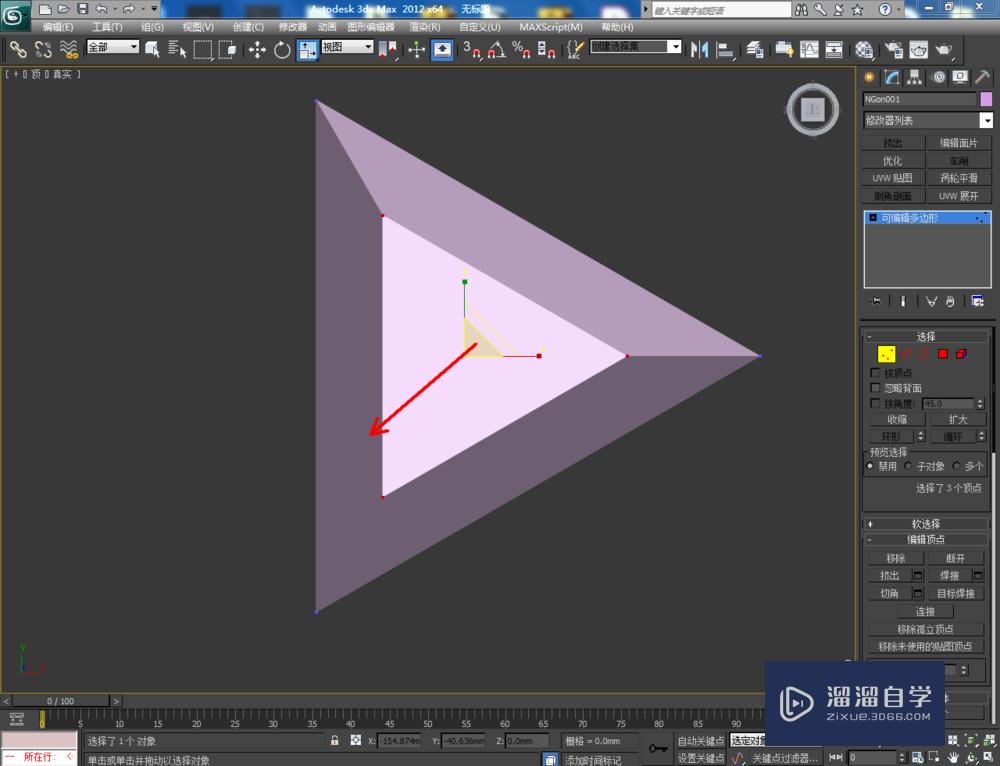
Task: Click the object color swatch beside NGon001
Action: click(985, 99)
